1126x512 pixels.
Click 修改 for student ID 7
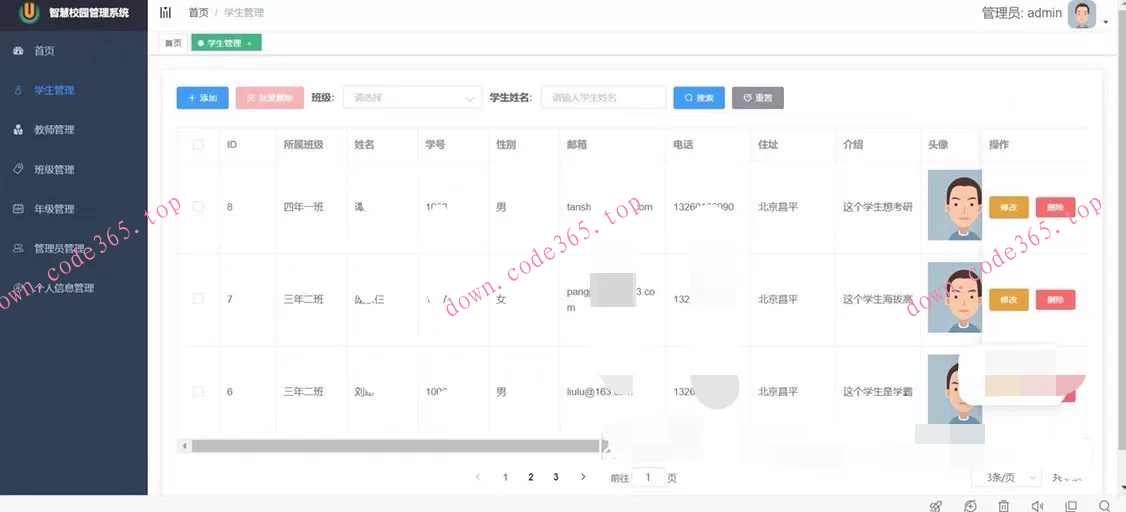1009,299
